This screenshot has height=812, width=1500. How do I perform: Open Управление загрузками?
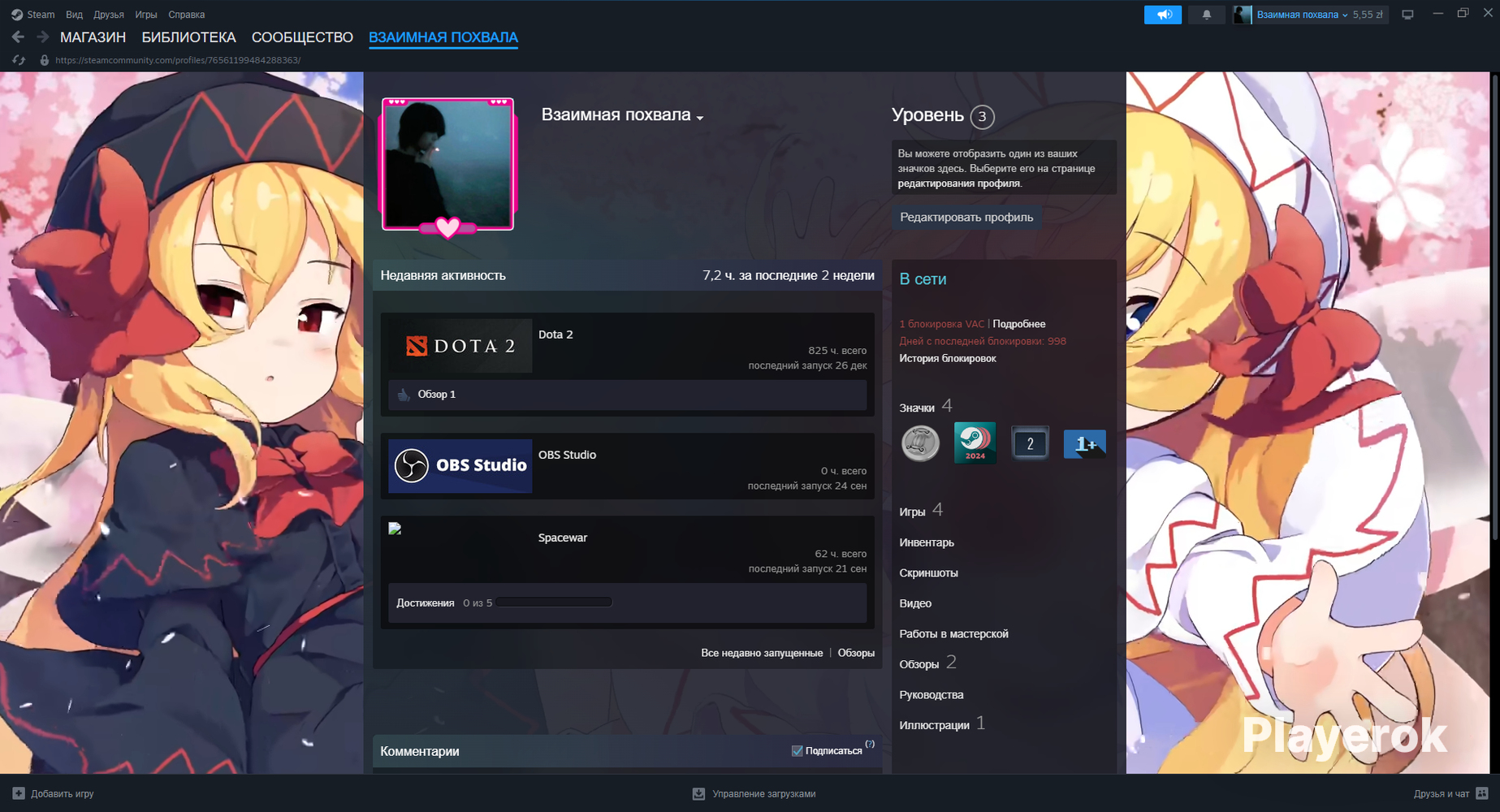tap(763, 793)
